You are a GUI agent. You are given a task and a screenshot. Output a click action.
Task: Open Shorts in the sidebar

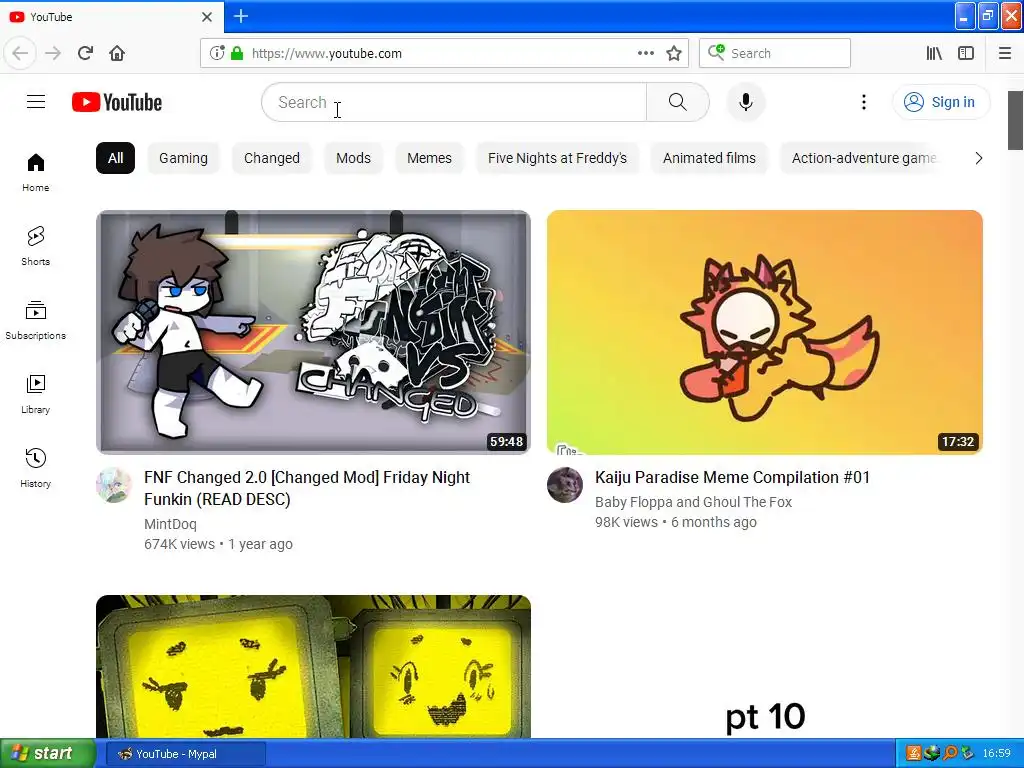click(x=35, y=246)
